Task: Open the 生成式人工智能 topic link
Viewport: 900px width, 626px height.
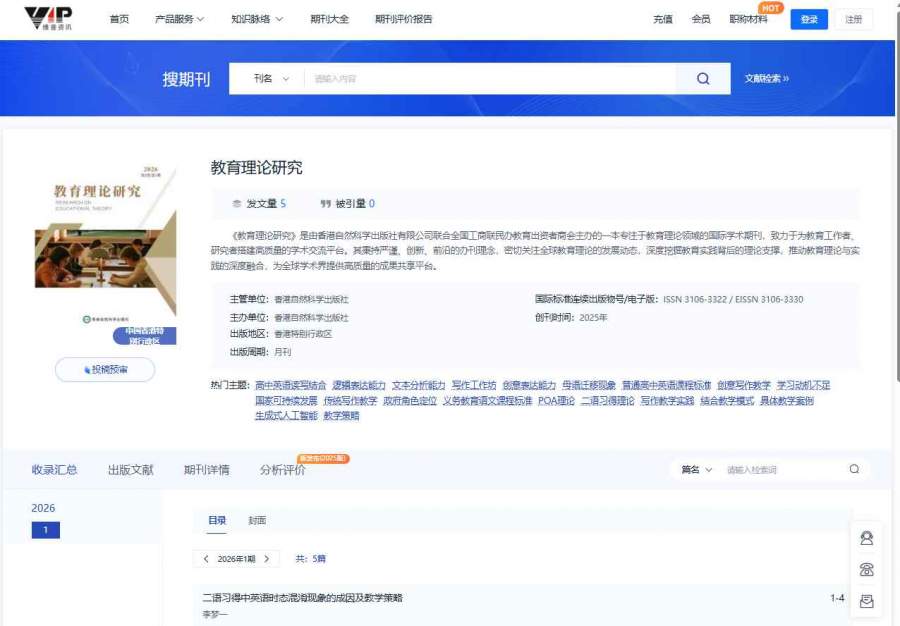Action: tap(286, 415)
